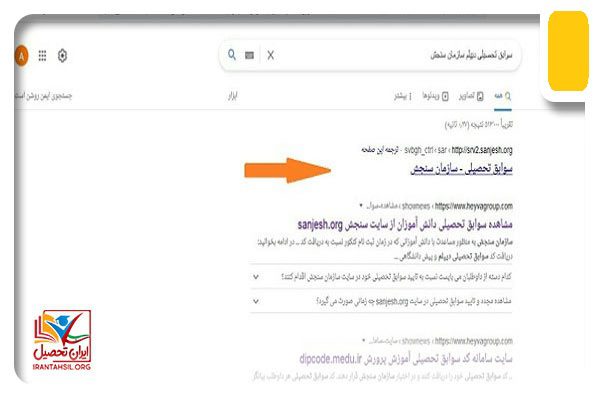This screenshot has height=400, width=600.
Task: Click the srv2.sanjesh.org URL above first result
Action: point(482,150)
